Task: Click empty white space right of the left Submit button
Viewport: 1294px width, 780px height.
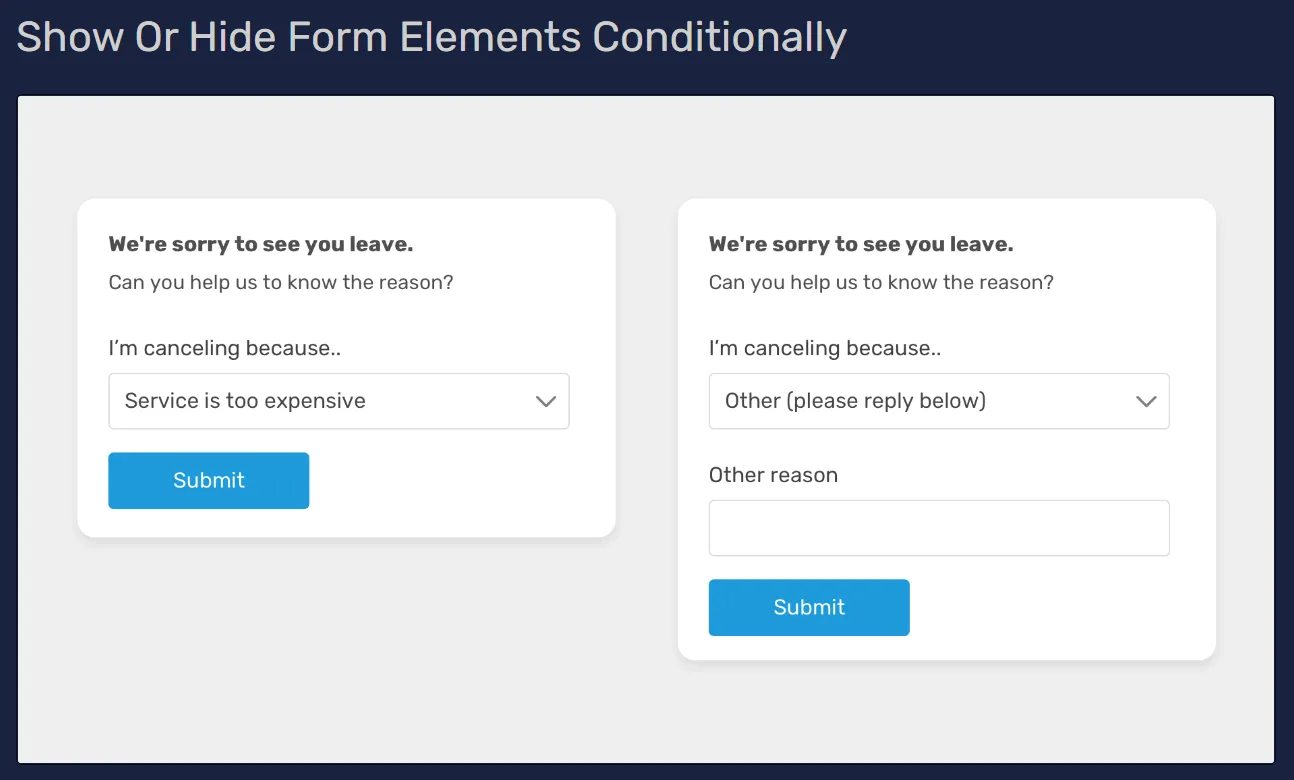Action: 450,481
